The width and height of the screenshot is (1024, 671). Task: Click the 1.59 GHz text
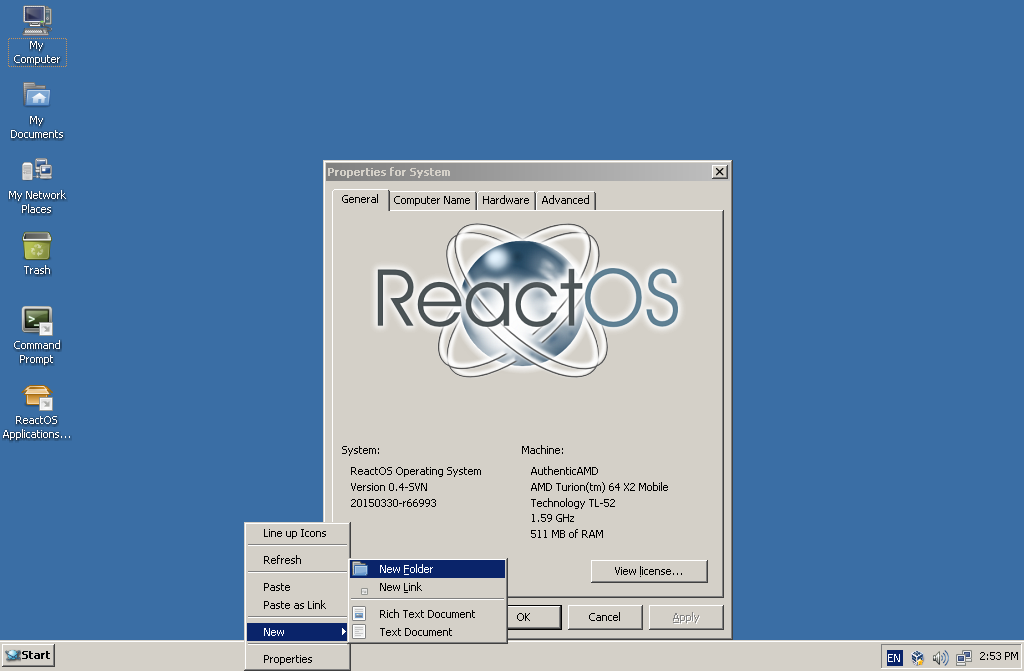click(552, 518)
